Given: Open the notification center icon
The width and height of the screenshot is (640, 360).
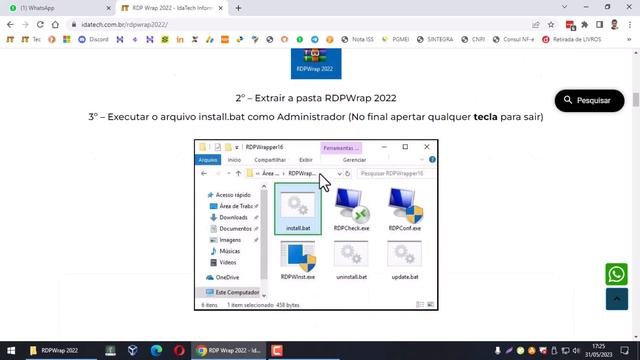Looking at the screenshot, I should tap(624, 351).
